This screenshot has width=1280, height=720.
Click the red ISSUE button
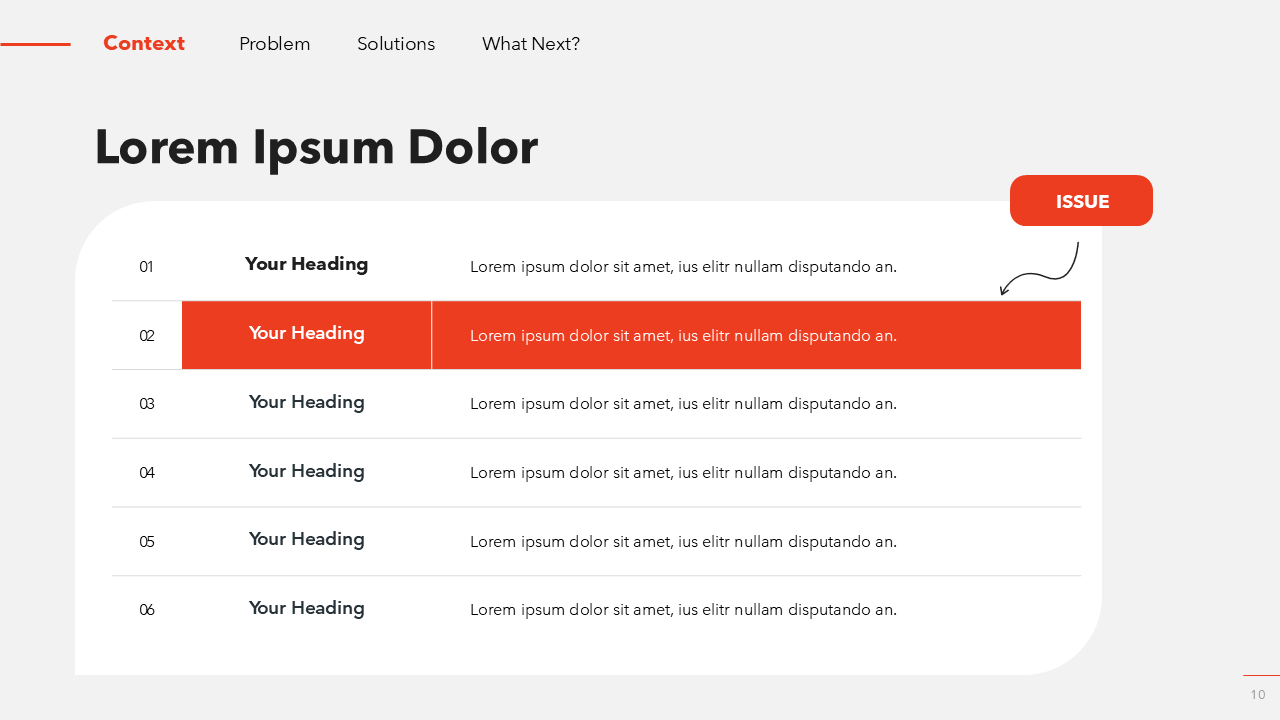pyautogui.click(x=1081, y=201)
